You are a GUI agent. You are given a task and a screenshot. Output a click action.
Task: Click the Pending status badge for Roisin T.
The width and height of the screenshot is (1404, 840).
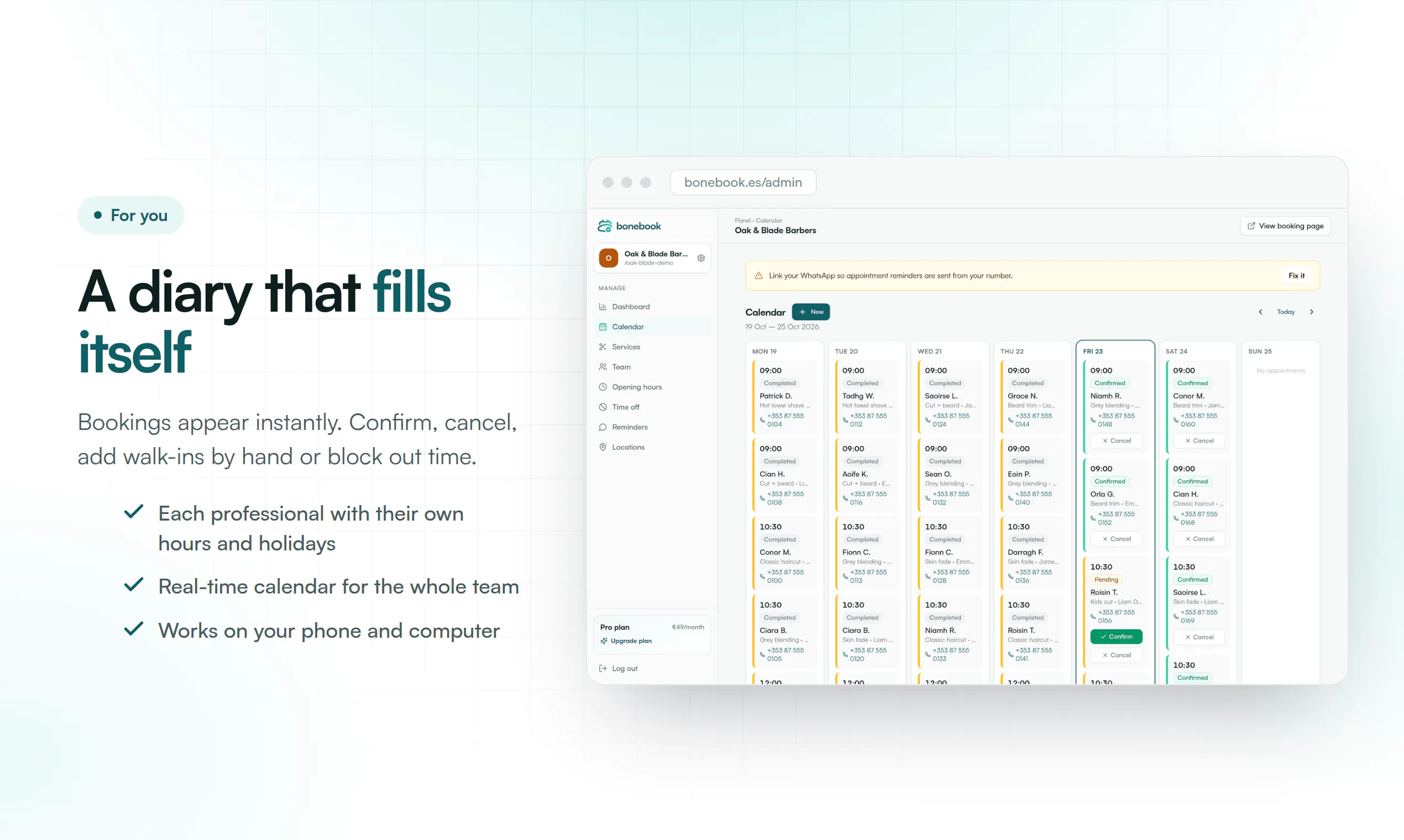pyautogui.click(x=1106, y=580)
